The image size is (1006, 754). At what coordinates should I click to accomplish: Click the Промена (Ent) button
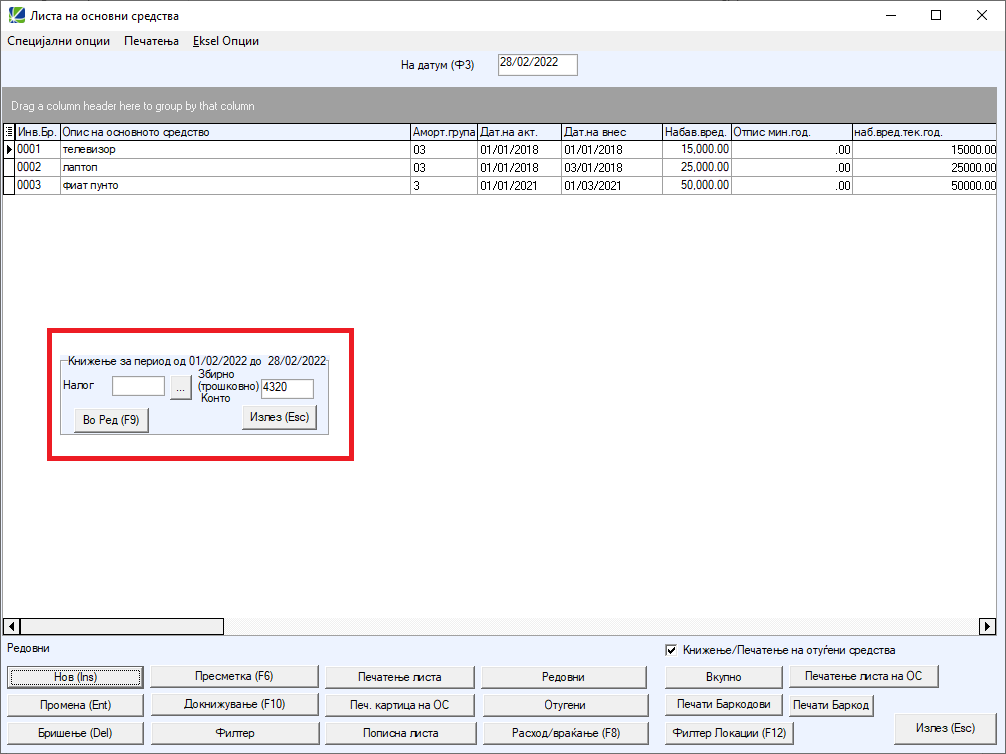point(76,705)
